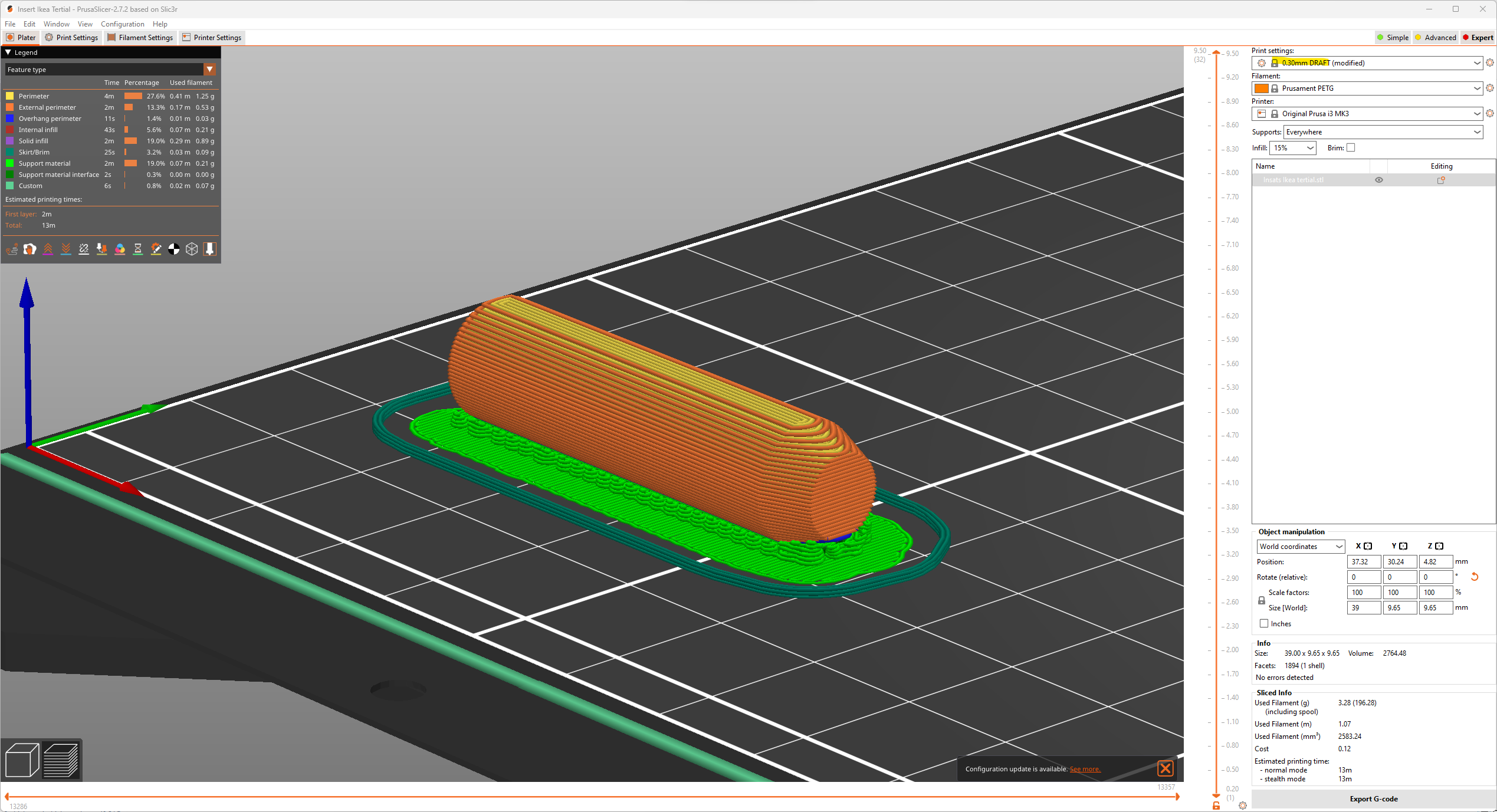1497x812 pixels.
Task: Click the Export G-code button
Action: [x=1373, y=799]
